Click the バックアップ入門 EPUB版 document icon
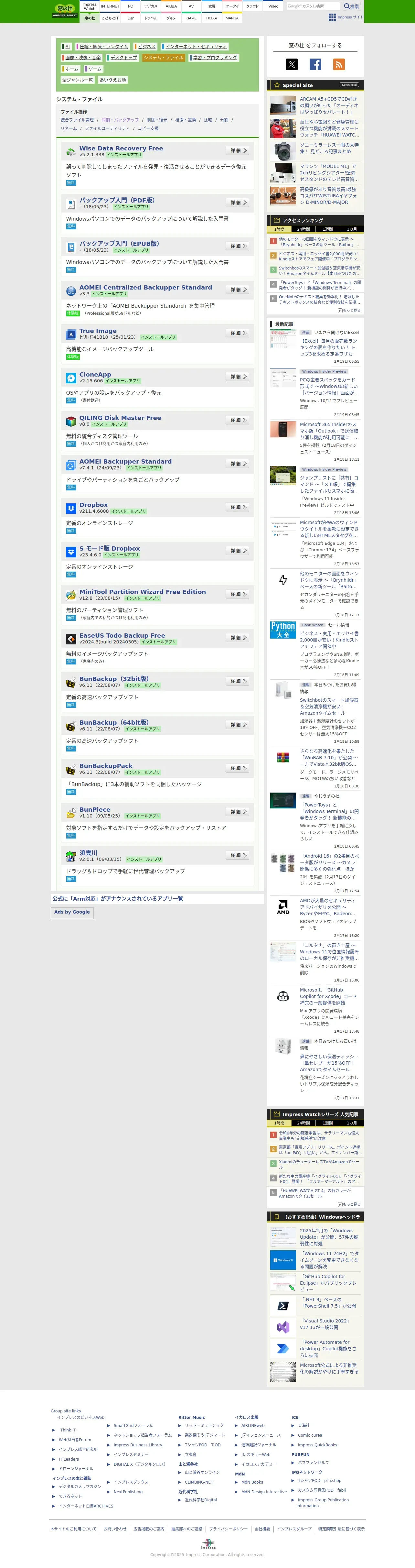415x1568 pixels. 71,247
